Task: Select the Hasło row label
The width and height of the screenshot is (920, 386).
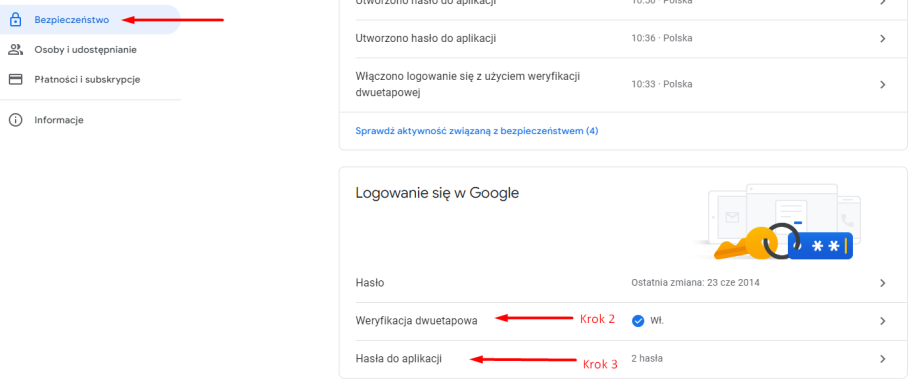Action: tap(370, 283)
